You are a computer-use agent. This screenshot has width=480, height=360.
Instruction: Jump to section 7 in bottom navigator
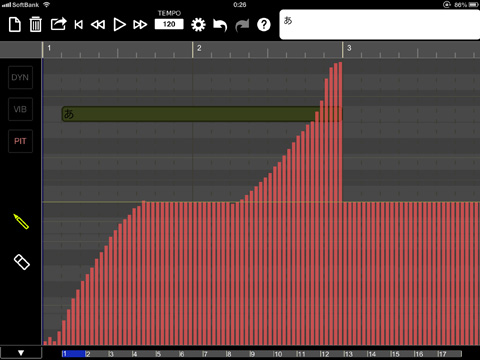tap(215, 354)
